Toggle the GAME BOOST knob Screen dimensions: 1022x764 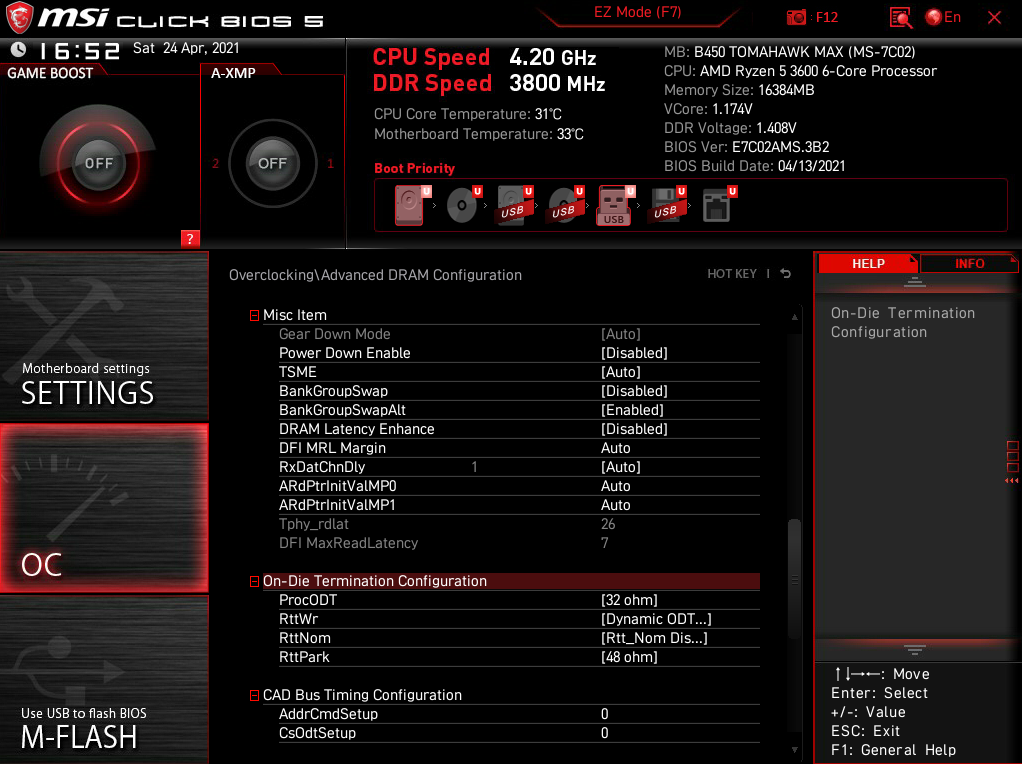(x=98, y=163)
